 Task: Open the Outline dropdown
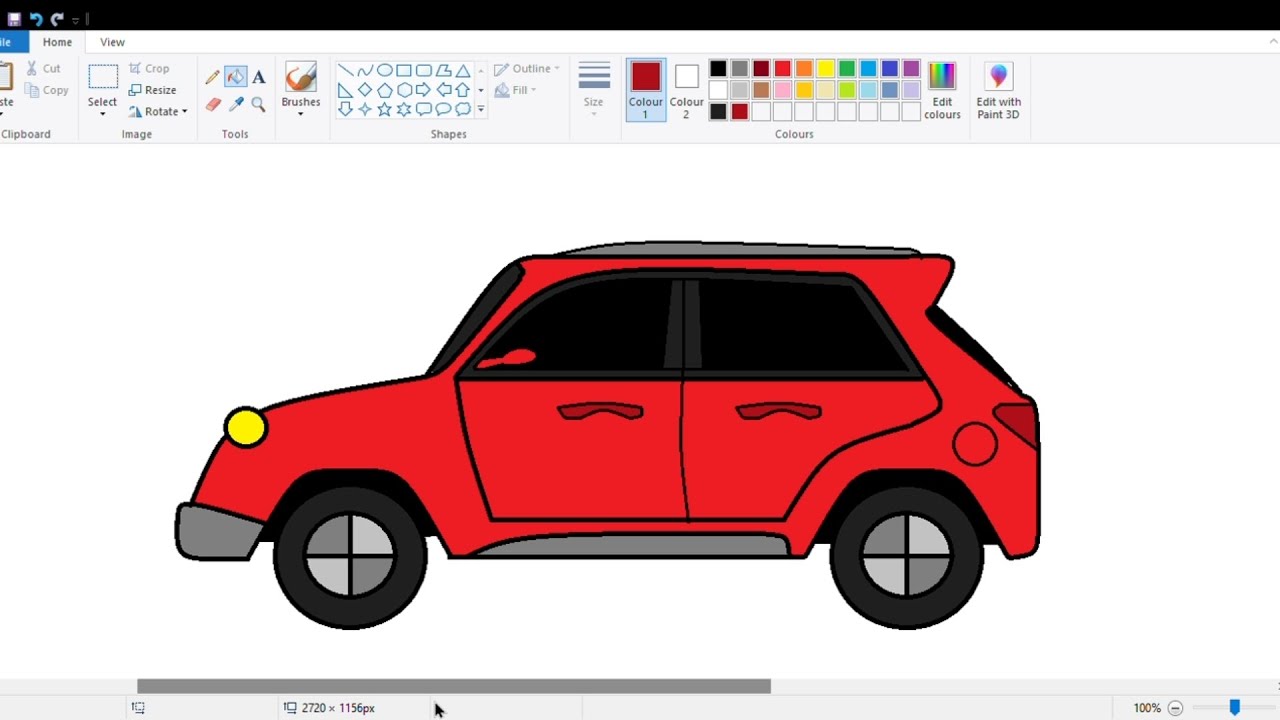[527, 68]
